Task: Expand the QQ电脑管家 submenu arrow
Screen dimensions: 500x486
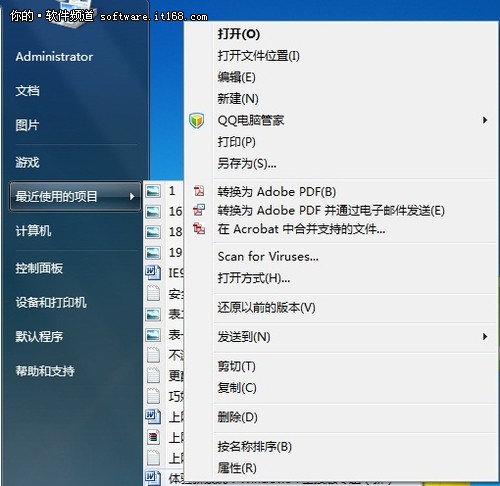Action: pos(485,120)
